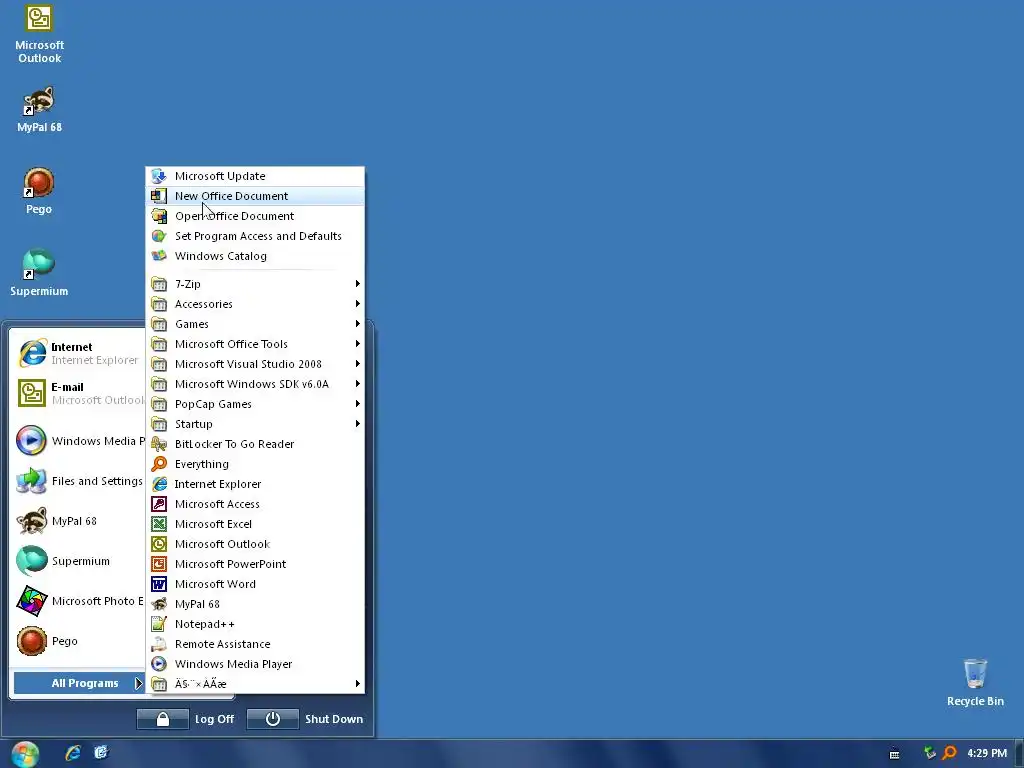Expand Microsoft Office Tools submenu
The width and height of the screenshot is (1024, 768).
tap(255, 344)
